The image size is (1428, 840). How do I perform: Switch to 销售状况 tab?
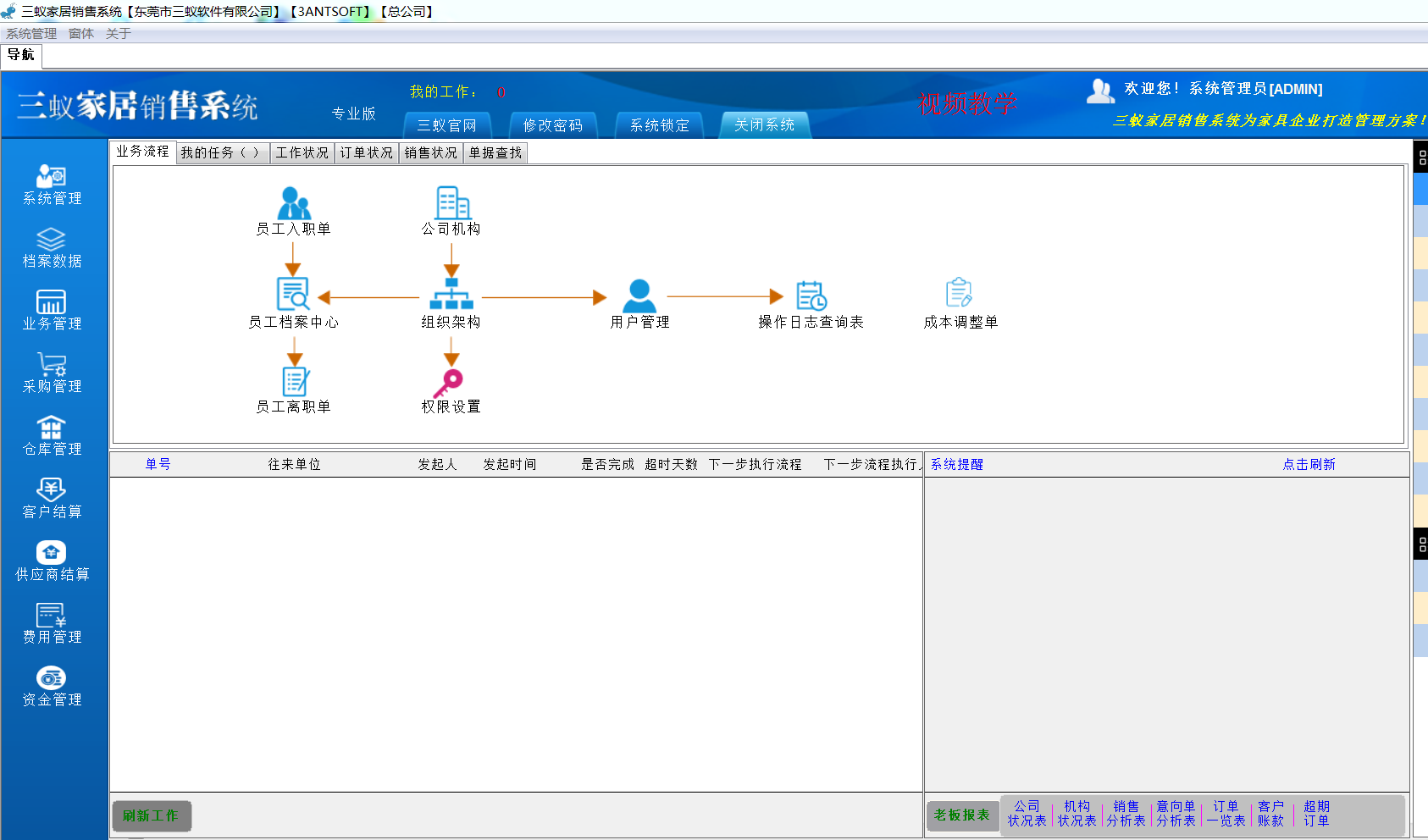[x=430, y=152]
